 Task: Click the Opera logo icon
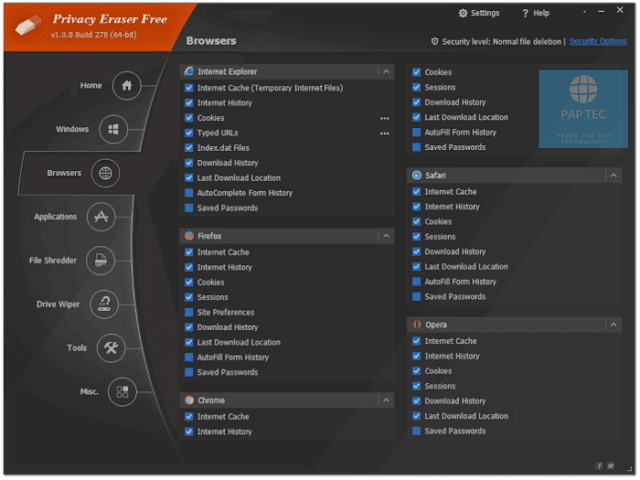416,325
